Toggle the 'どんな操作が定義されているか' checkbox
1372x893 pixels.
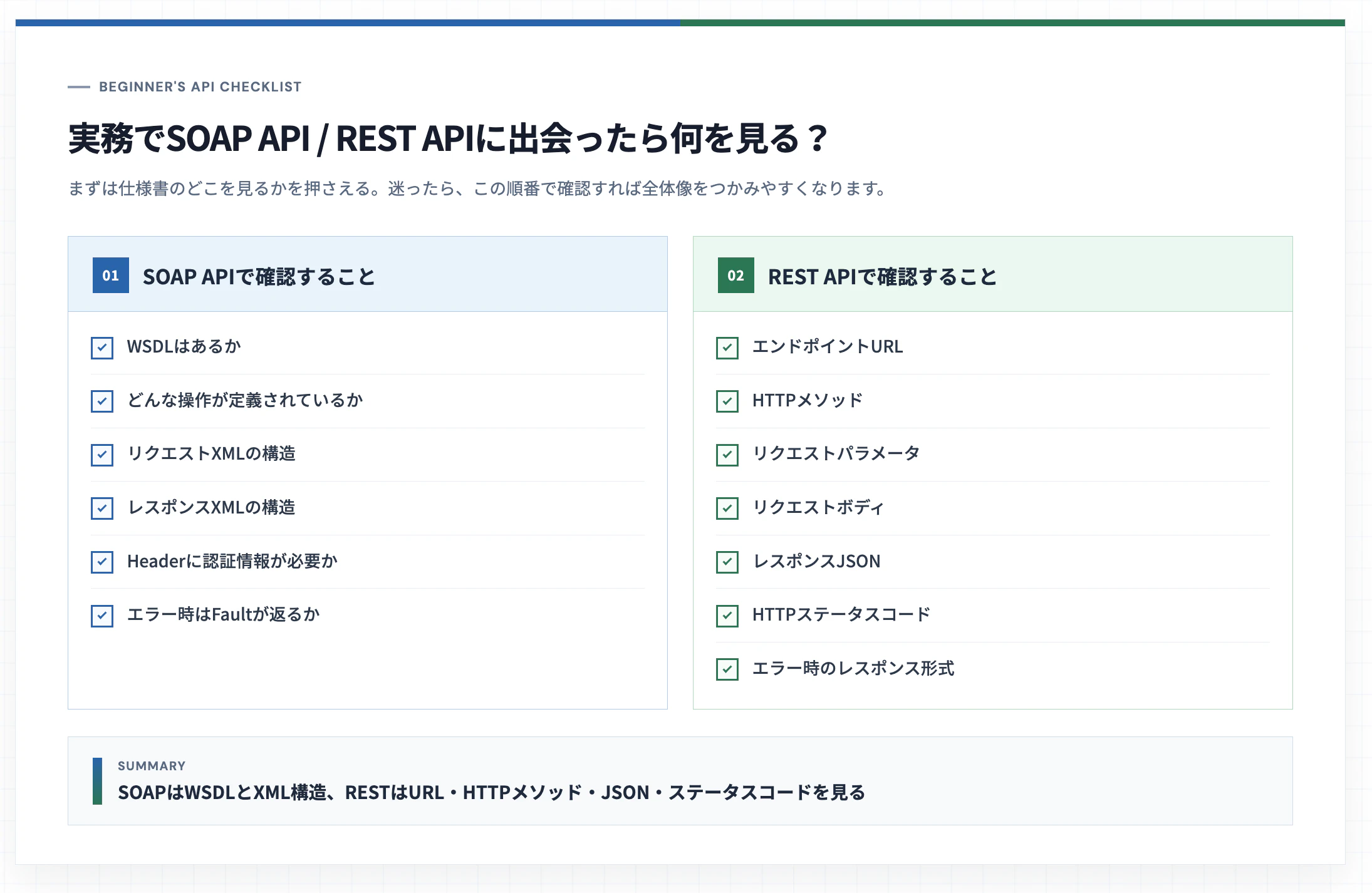102,401
